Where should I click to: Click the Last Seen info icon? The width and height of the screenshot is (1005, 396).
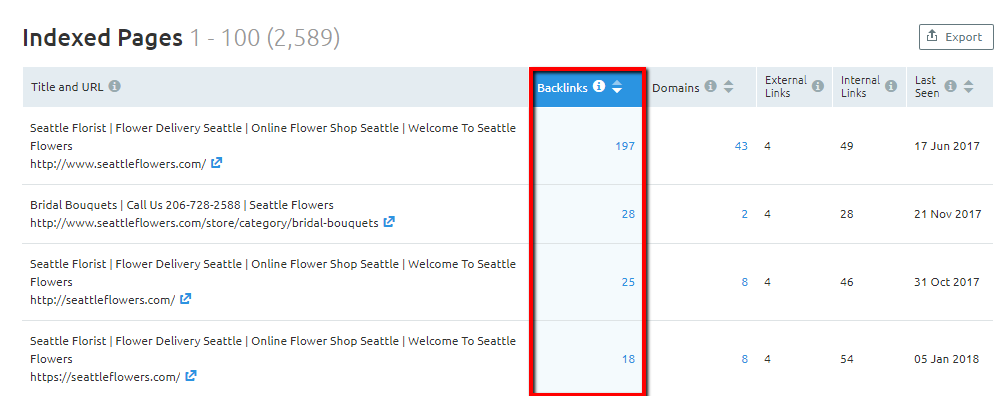click(x=951, y=87)
